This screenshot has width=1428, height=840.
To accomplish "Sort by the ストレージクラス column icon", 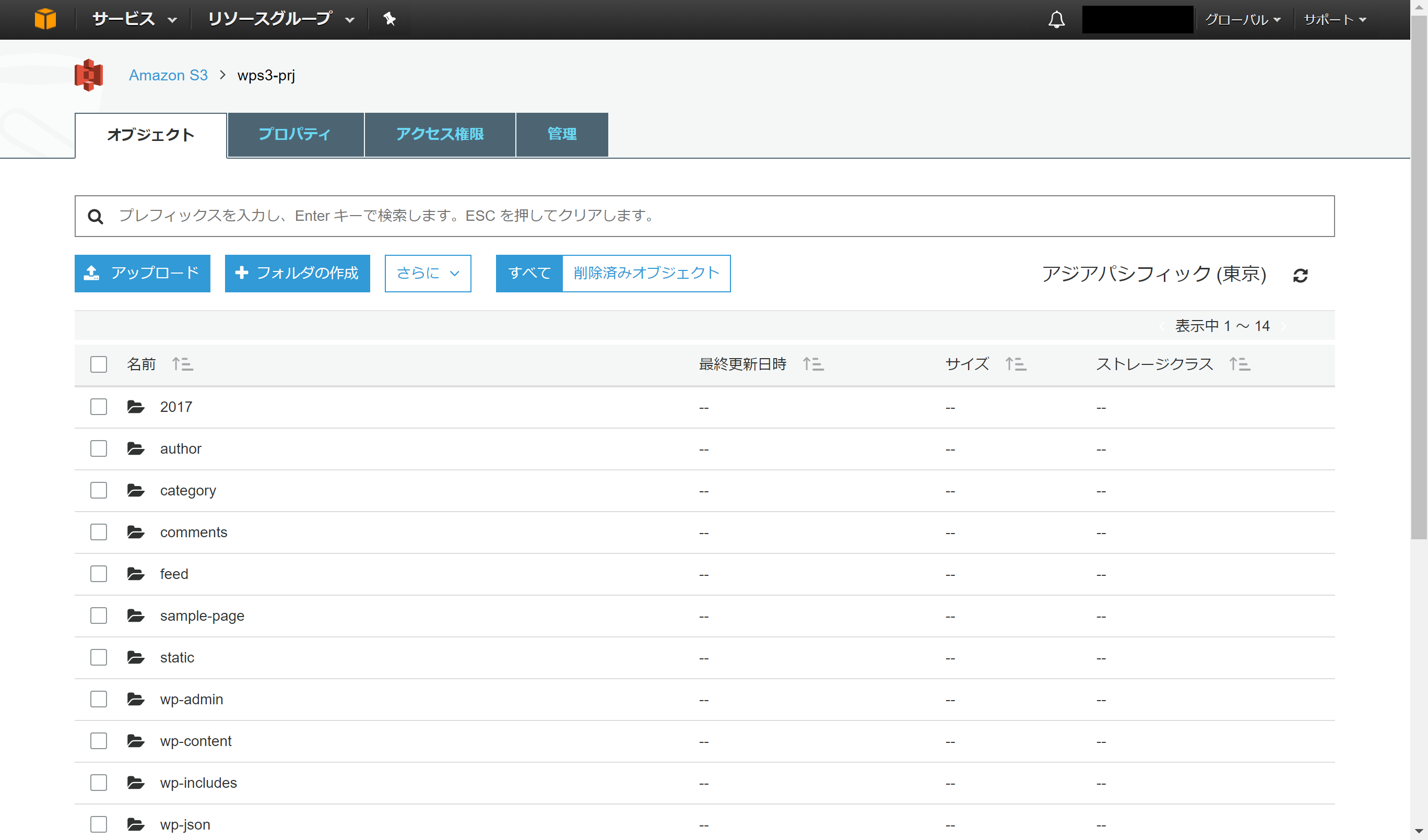I will (x=1240, y=364).
